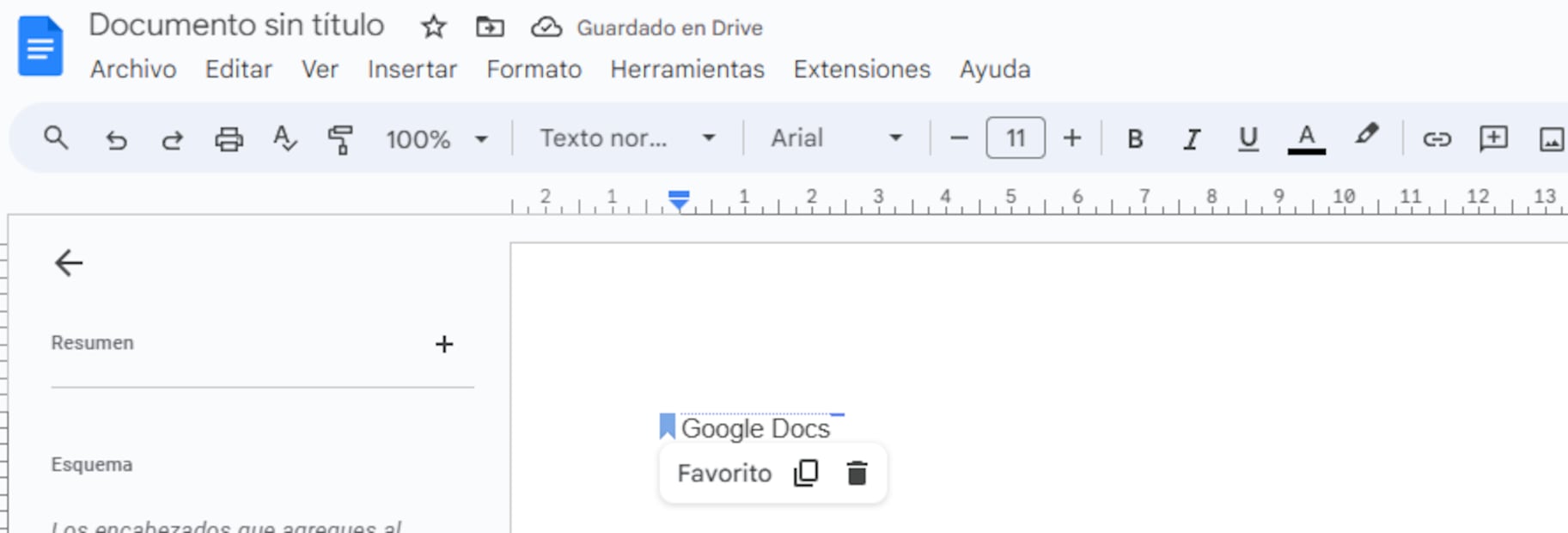This screenshot has height=533, width=1568.
Task: Open the Formato menu
Action: [534, 70]
